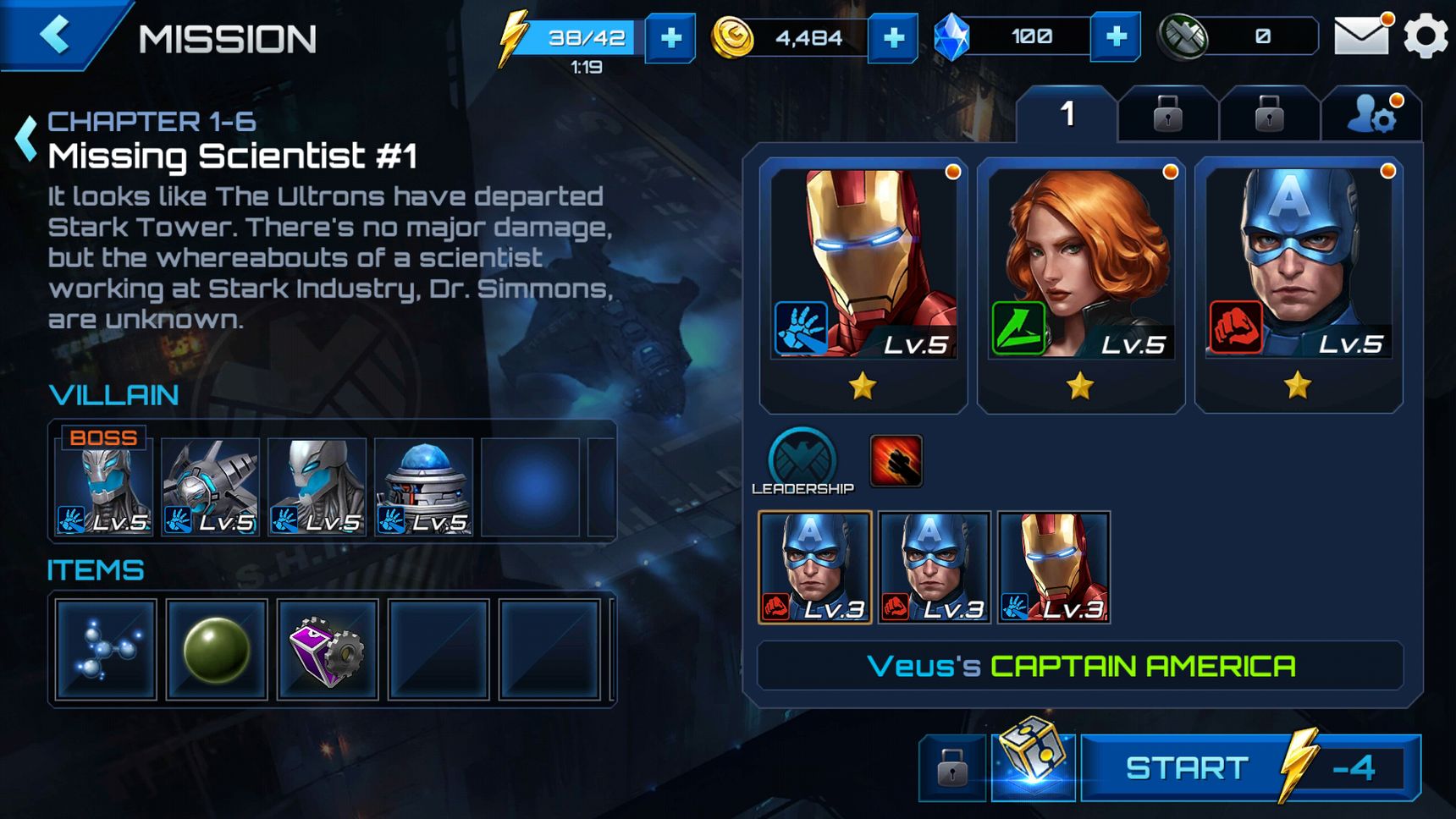
Task: Switch to team tab 1
Action: [x=1067, y=113]
